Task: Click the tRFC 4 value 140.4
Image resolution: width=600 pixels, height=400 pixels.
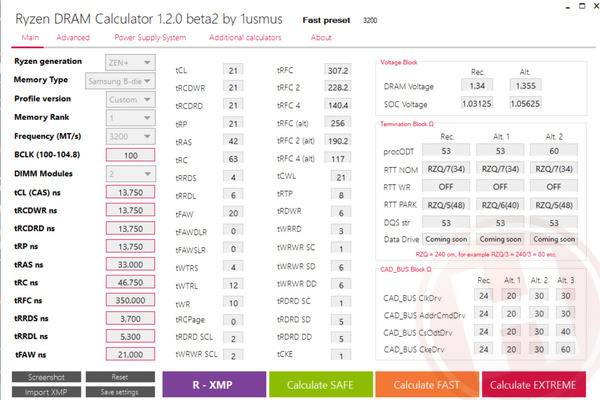Action: coord(338,105)
